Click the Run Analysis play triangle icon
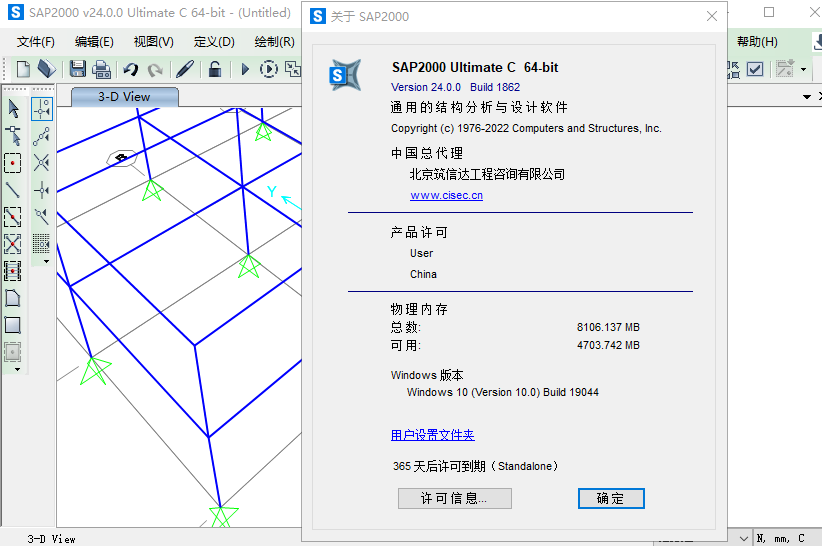The height and width of the screenshot is (546, 822). pos(245,69)
